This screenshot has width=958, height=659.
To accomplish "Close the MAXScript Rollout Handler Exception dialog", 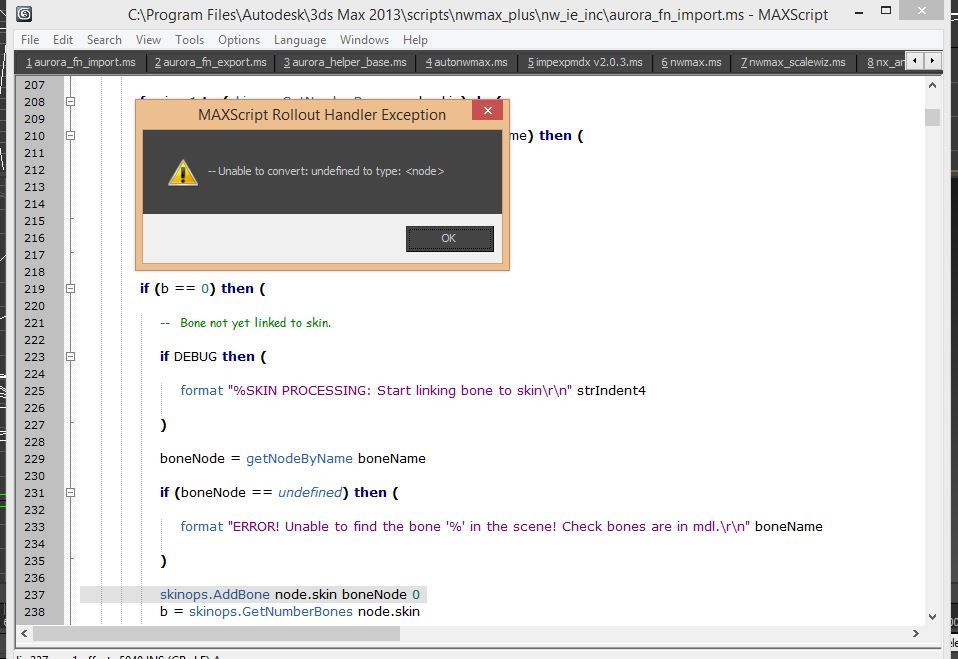I will (x=487, y=111).
